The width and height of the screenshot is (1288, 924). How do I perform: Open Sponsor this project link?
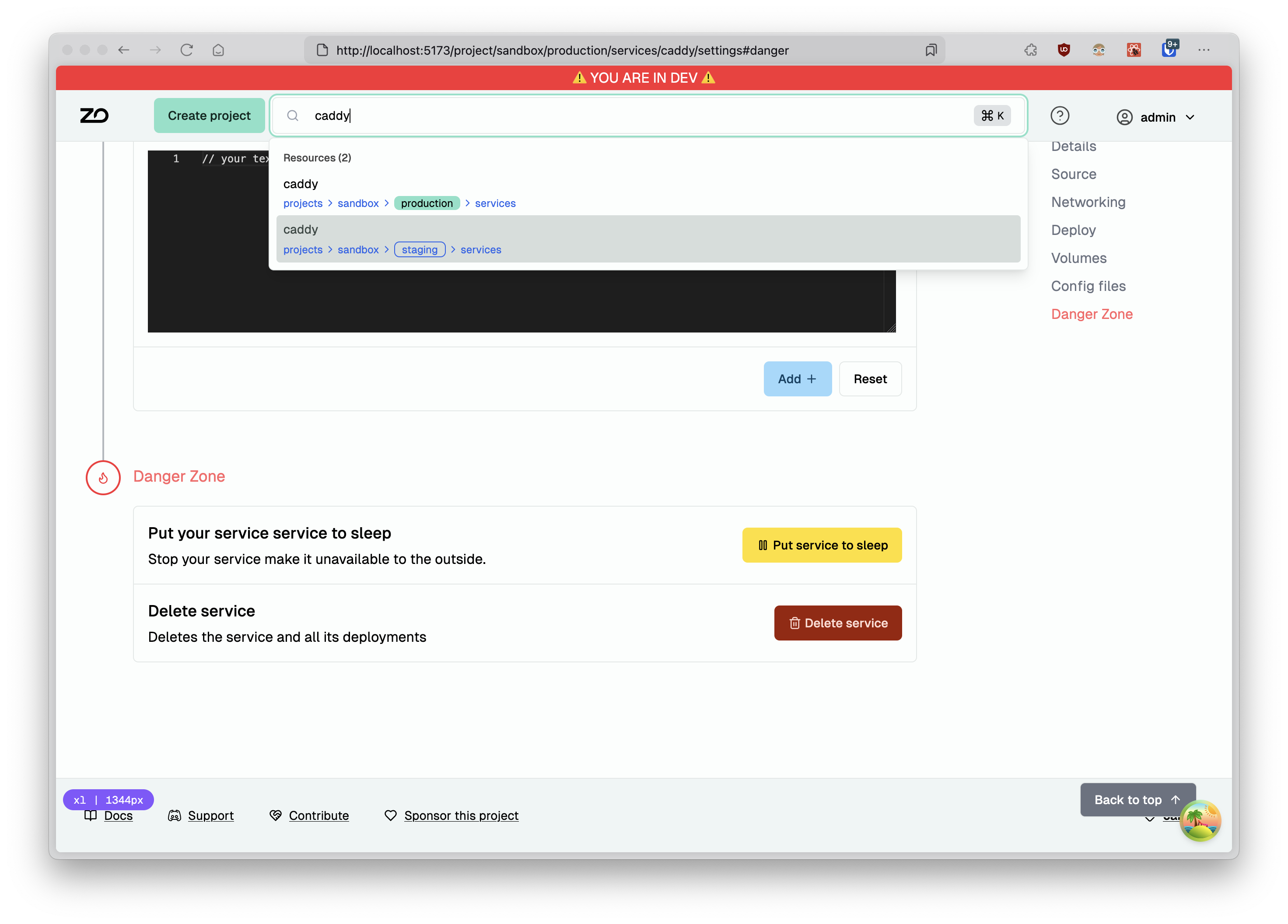[461, 815]
